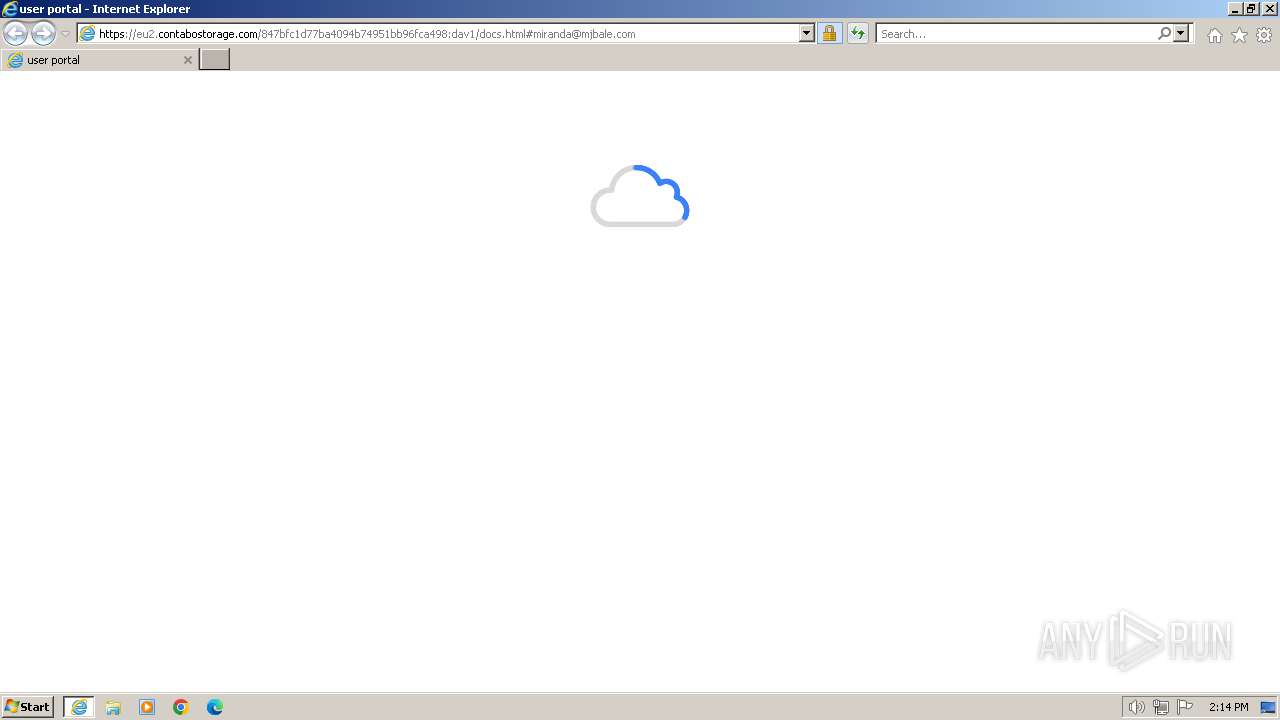Go to the Home page icon
The height and width of the screenshot is (720, 1280).
coord(1214,35)
